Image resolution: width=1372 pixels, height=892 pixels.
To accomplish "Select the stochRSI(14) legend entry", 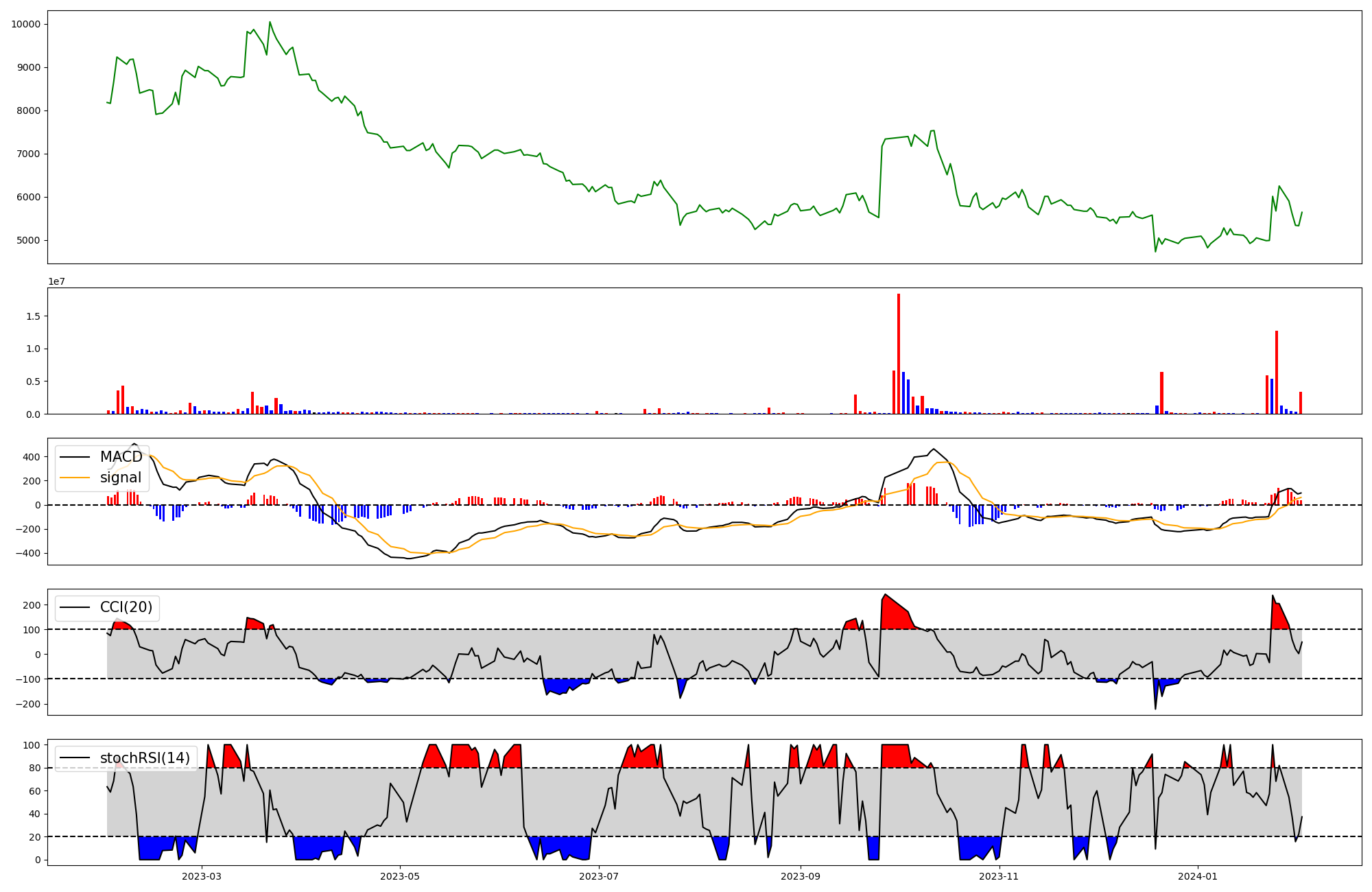I will click(x=145, y=758).
